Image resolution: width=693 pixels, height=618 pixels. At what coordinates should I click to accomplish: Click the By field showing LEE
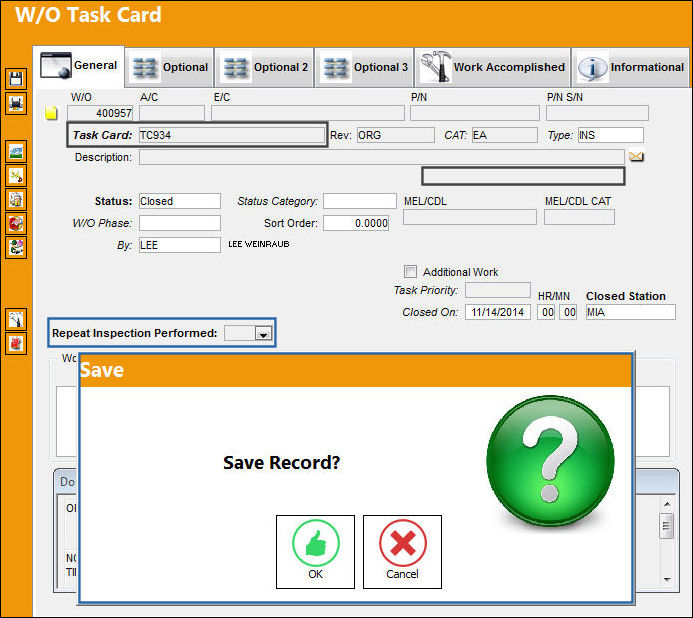180,245
